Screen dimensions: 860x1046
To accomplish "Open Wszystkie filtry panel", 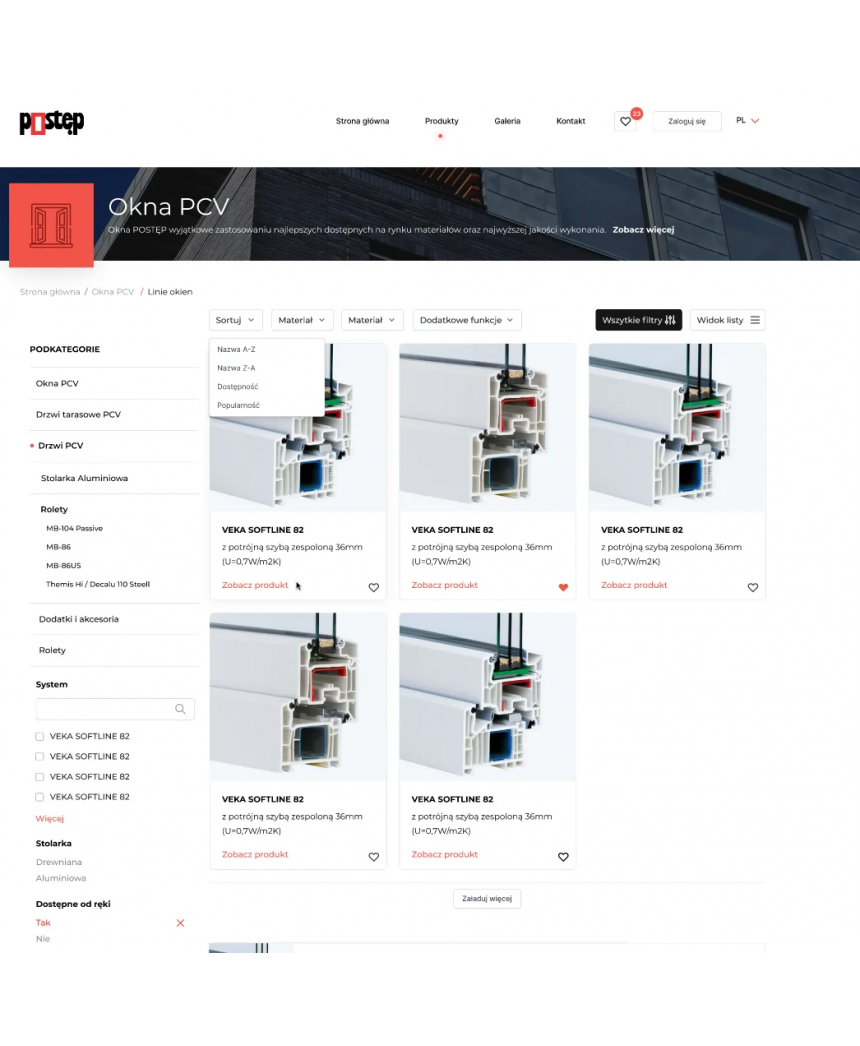I will click(639, 320).
